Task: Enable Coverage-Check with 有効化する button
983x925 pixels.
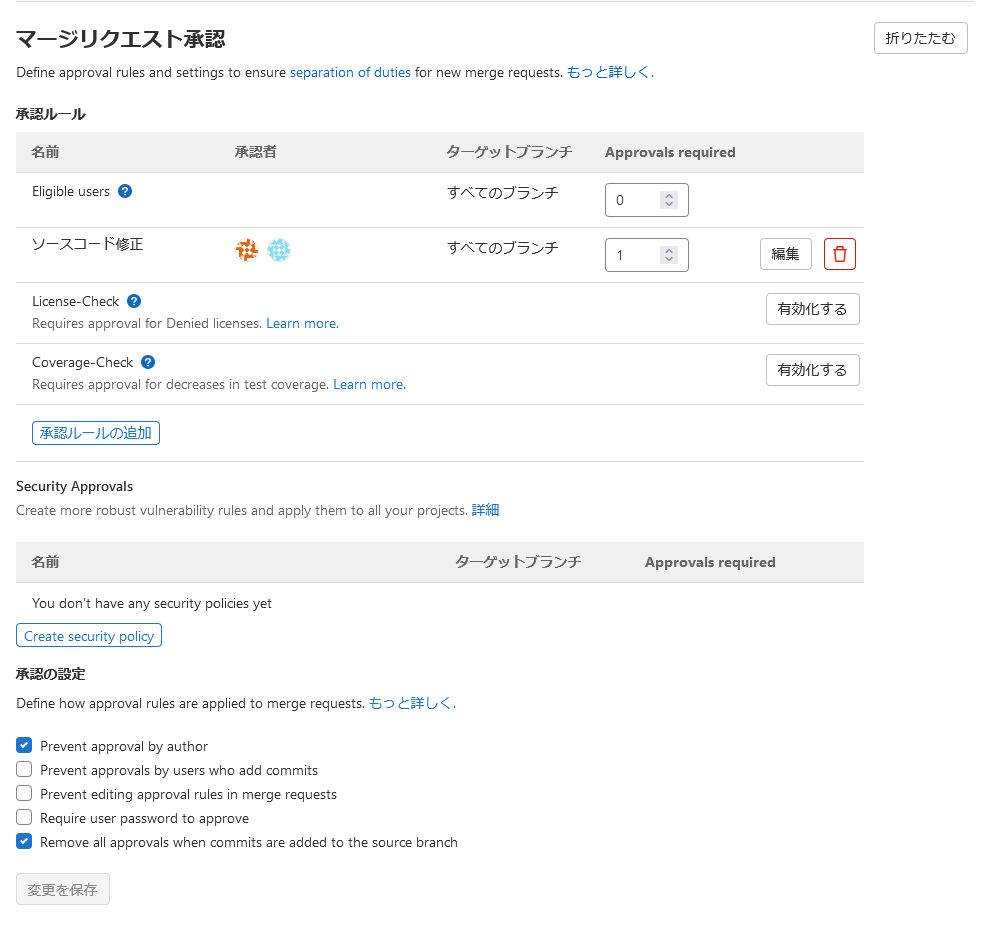Action: [x=812, y=370]
